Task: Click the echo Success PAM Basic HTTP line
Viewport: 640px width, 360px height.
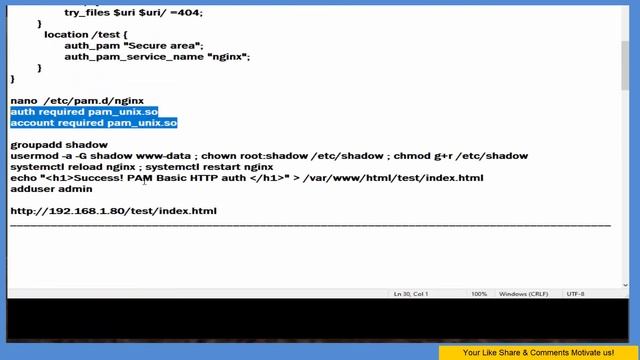Action: click(x=247, y=178)
